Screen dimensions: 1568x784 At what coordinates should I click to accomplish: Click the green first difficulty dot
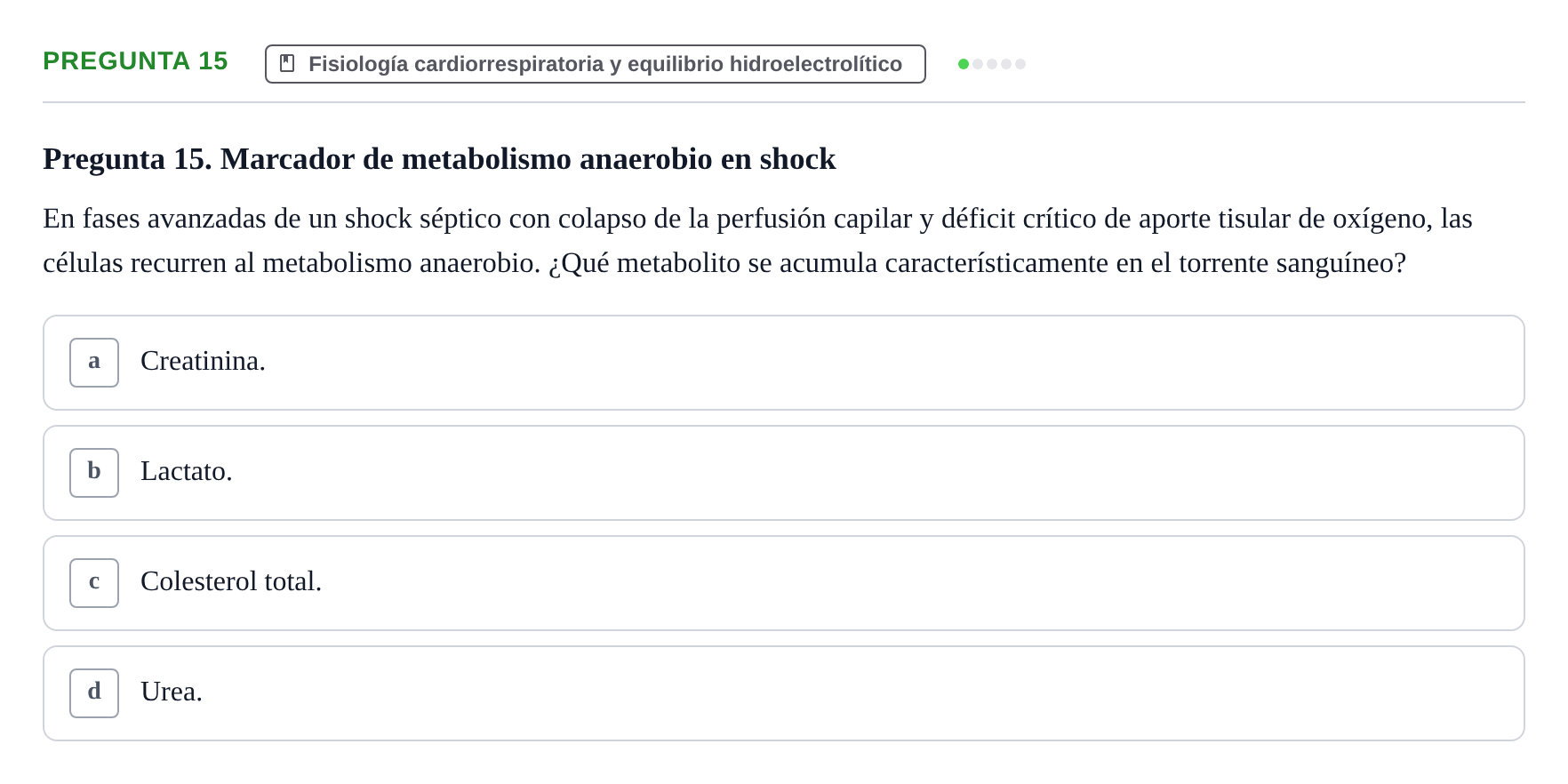(x=964, y=64)
